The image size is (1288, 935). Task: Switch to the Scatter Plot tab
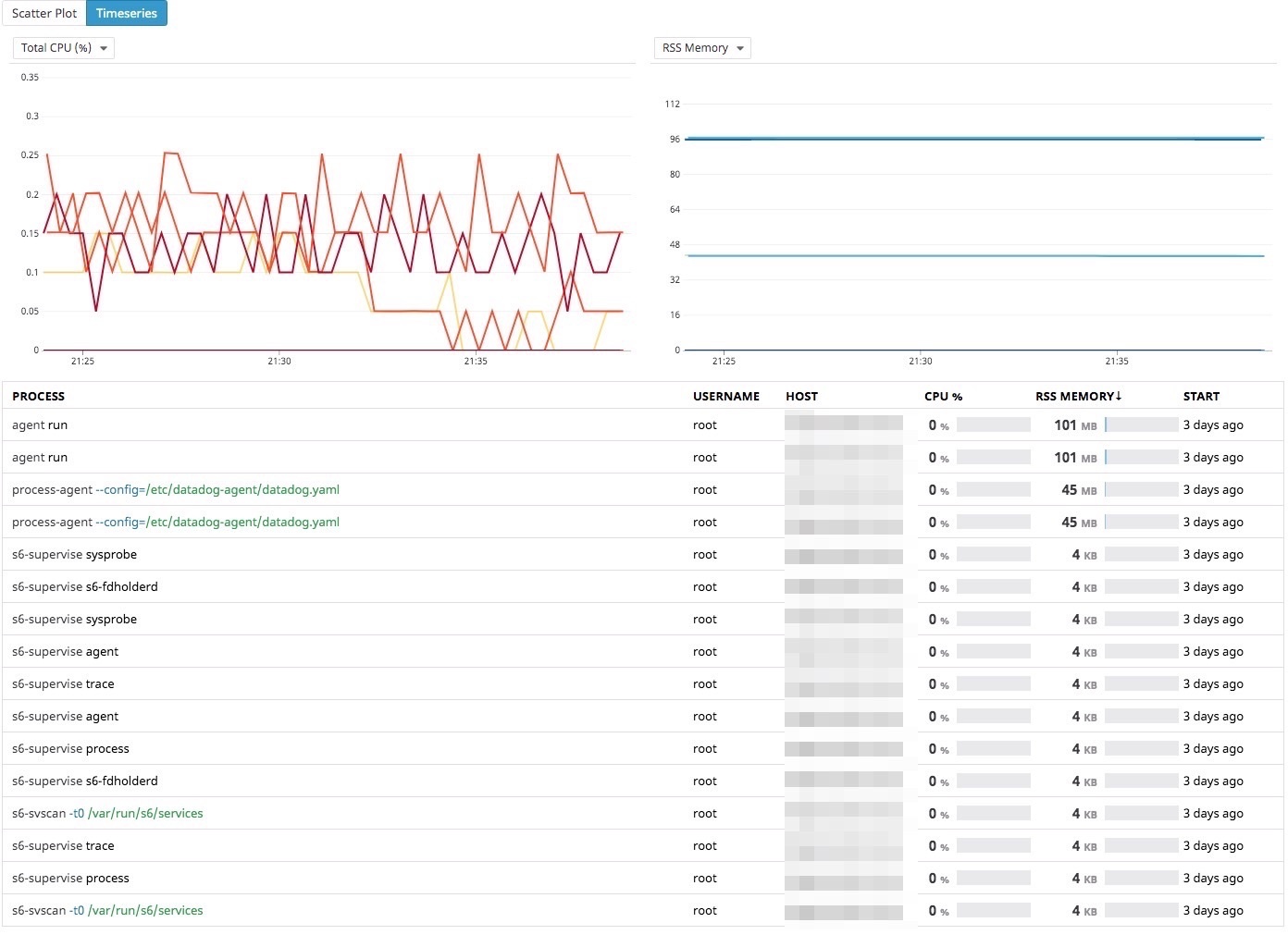(x=44, y=14)
